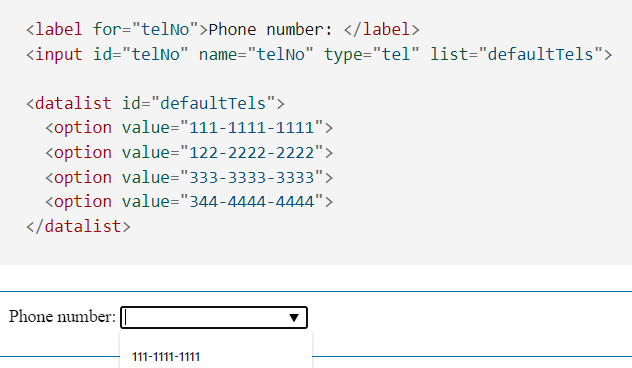632x368 pixels.
Task: Click the name="telNo" attribute in the code
Action: pos(256,54)
